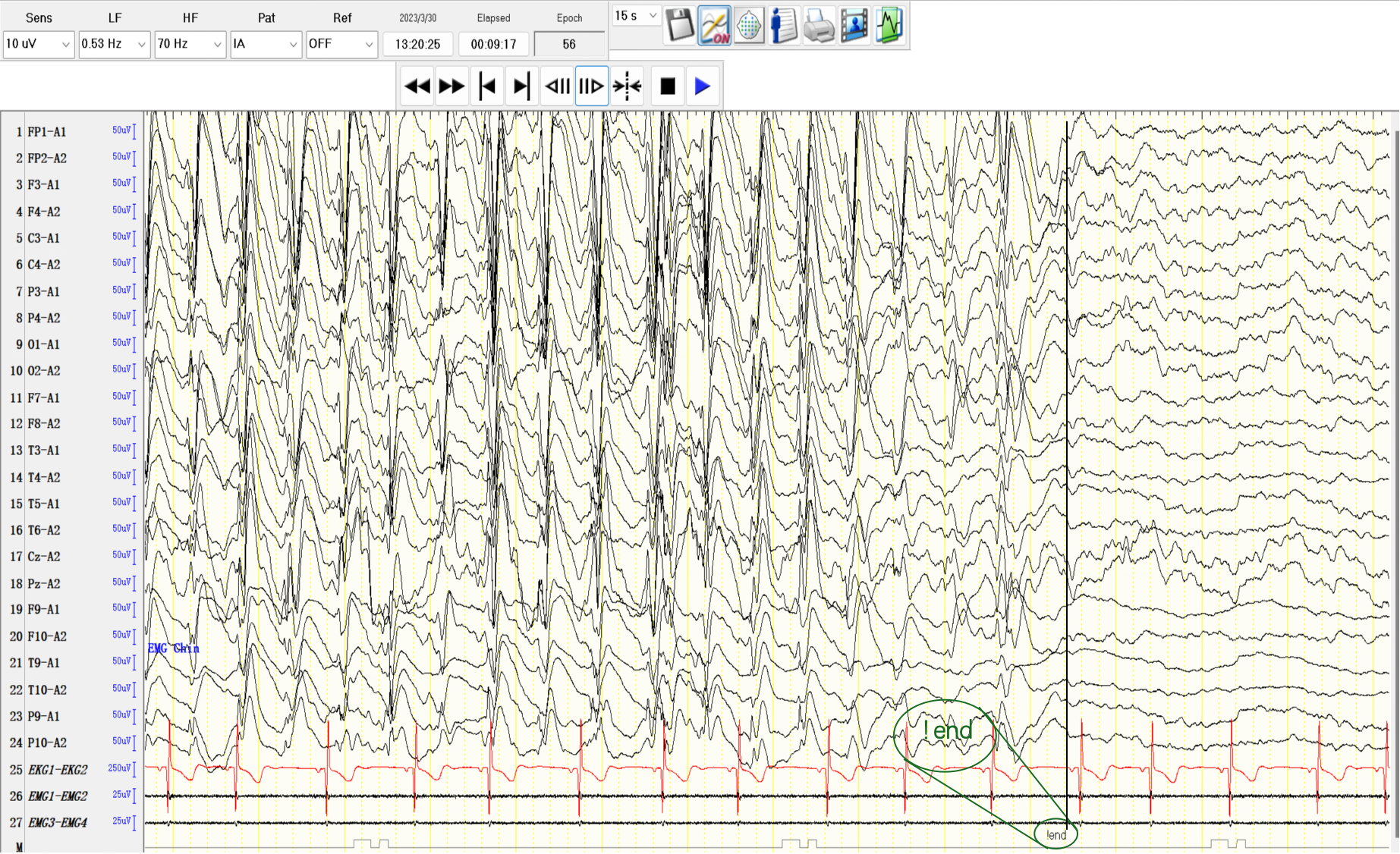1400x854 pixels.
Task: Click the fast rewind double-arrow icon
Action: pos(417,85)
